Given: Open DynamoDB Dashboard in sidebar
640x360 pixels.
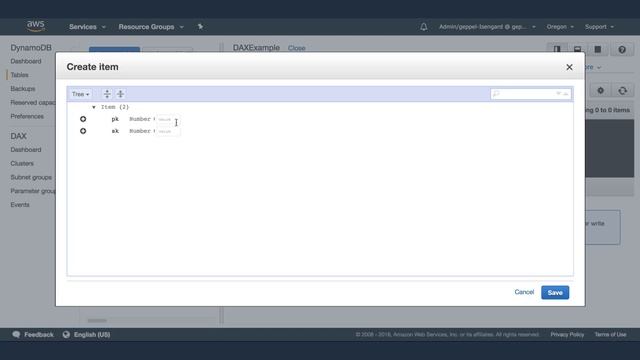Looking at the screenshot, I should coord(26,61).
